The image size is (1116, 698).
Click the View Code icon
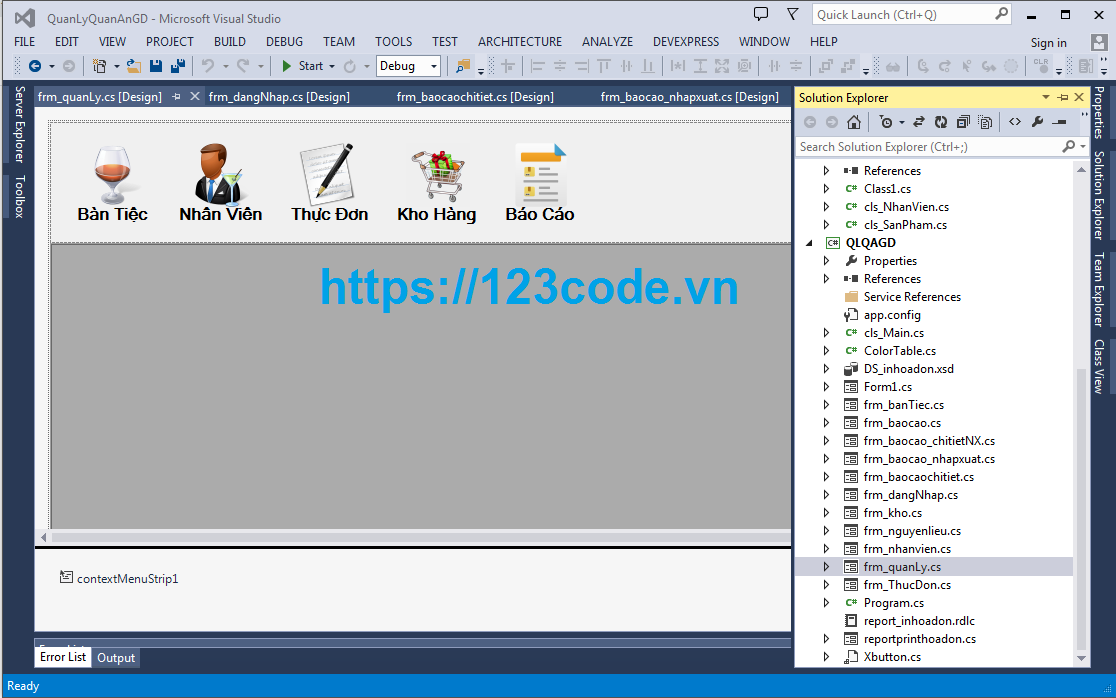[x=1016, y=121]
